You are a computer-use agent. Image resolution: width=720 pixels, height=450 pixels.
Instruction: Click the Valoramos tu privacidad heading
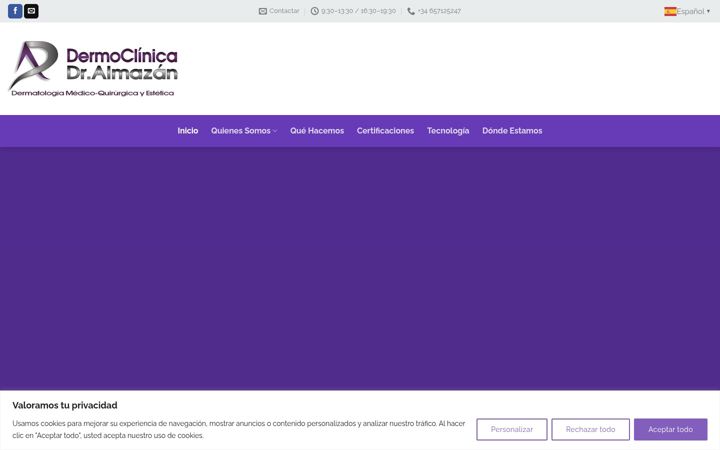65,405
